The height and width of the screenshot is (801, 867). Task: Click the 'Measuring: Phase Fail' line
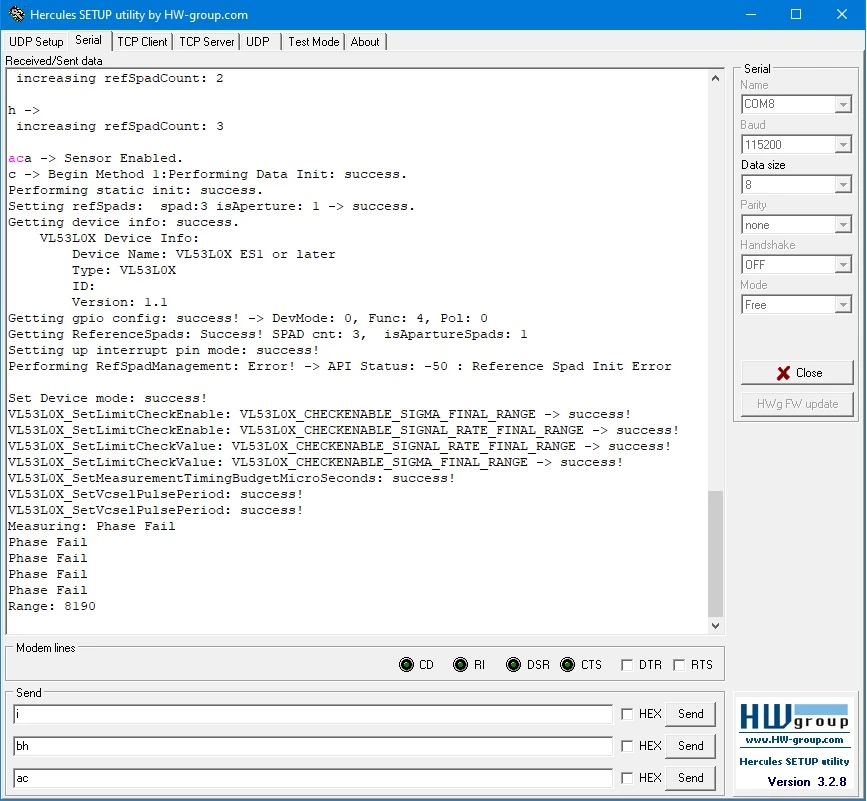(x=91, y=526)
